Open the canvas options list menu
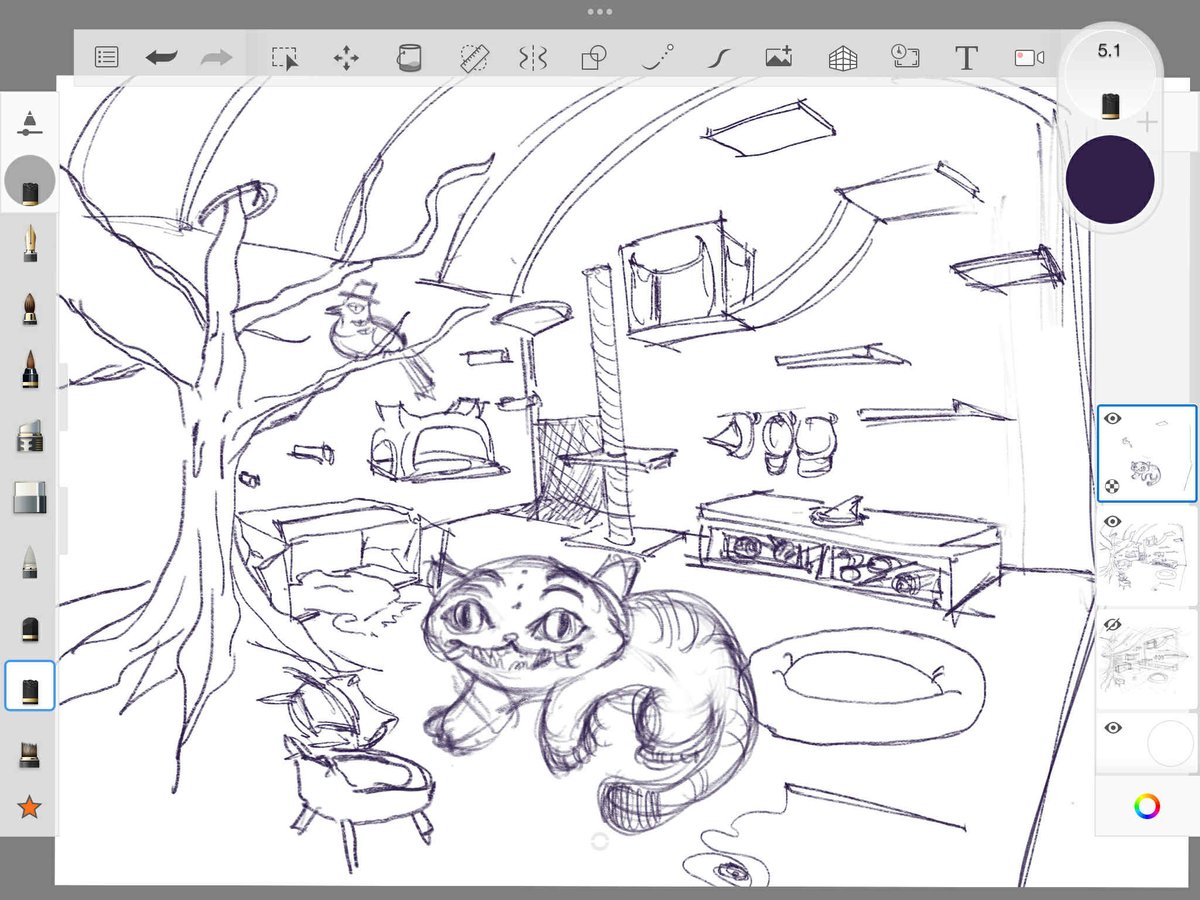The width and height of the screenshot is (1200, 900). [x=106, y=58]
